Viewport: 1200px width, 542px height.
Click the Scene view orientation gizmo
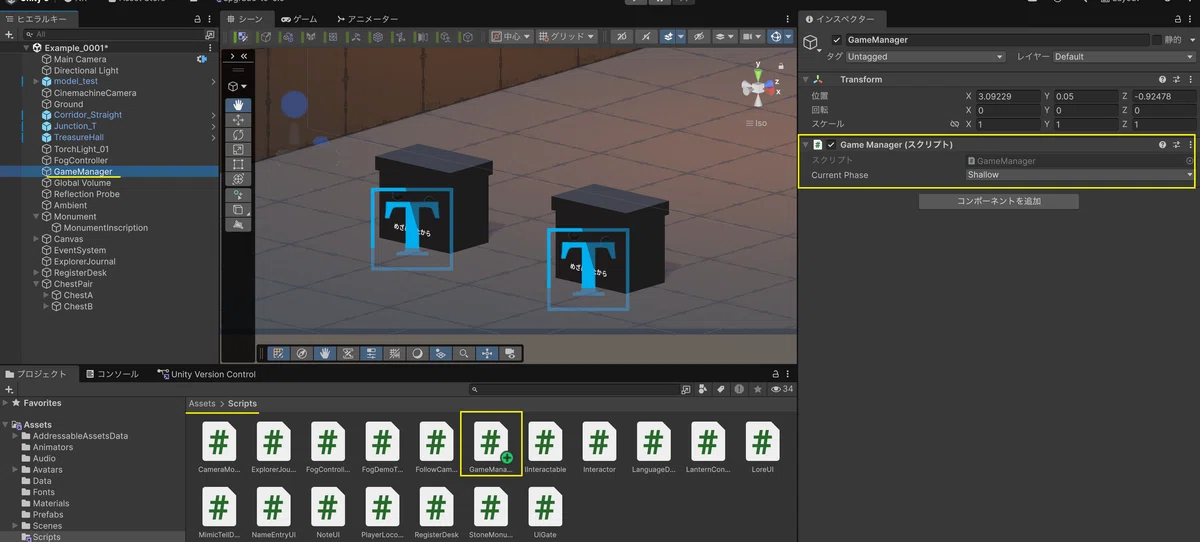click(758, 88)
